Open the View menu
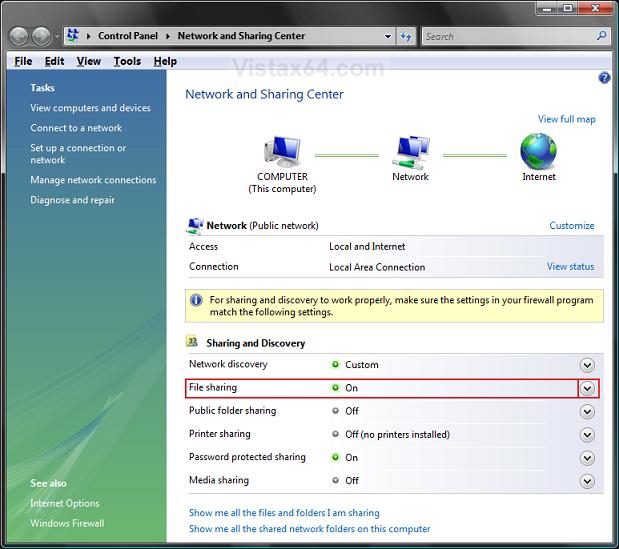 88,61
